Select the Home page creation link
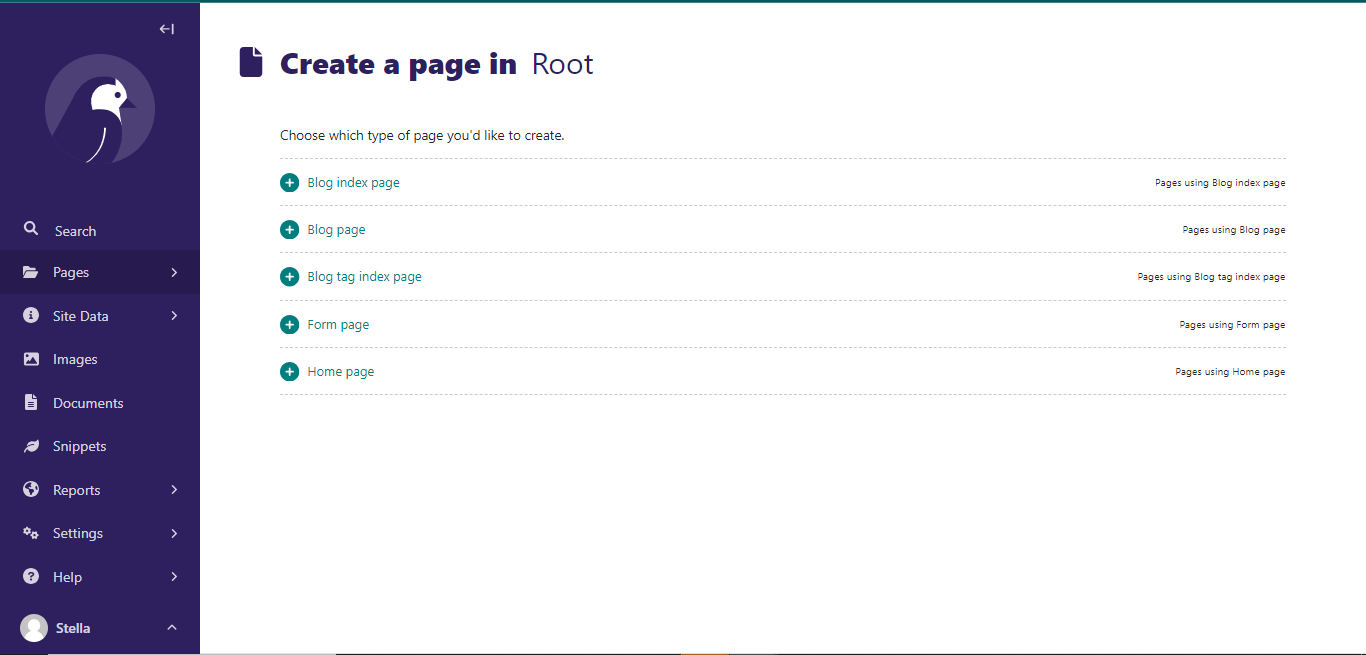Screen dimensions: 1366x655 click(340, 371)
